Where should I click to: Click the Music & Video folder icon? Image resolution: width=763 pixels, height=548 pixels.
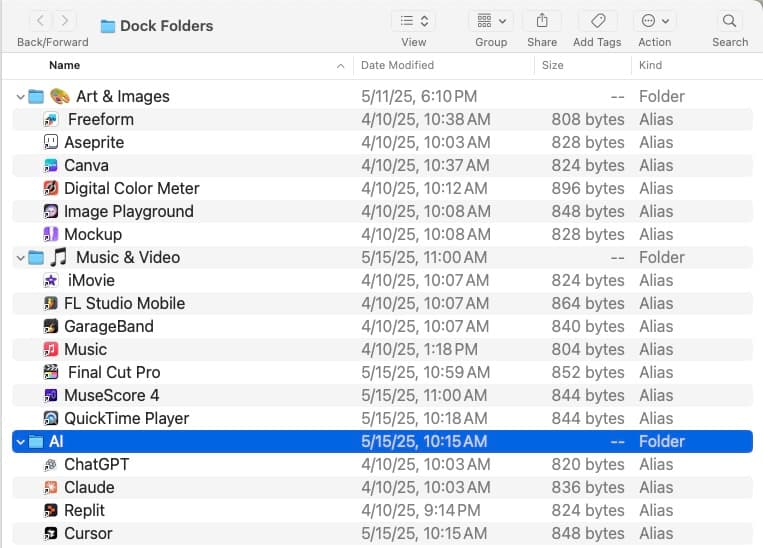pyautogui.click(x=36, y=257)
